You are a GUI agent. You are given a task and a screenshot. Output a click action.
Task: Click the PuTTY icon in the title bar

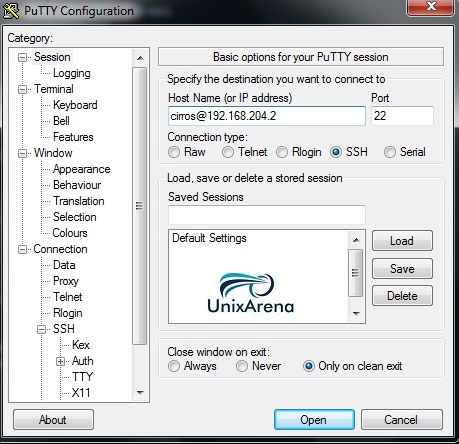pos(10,10)
